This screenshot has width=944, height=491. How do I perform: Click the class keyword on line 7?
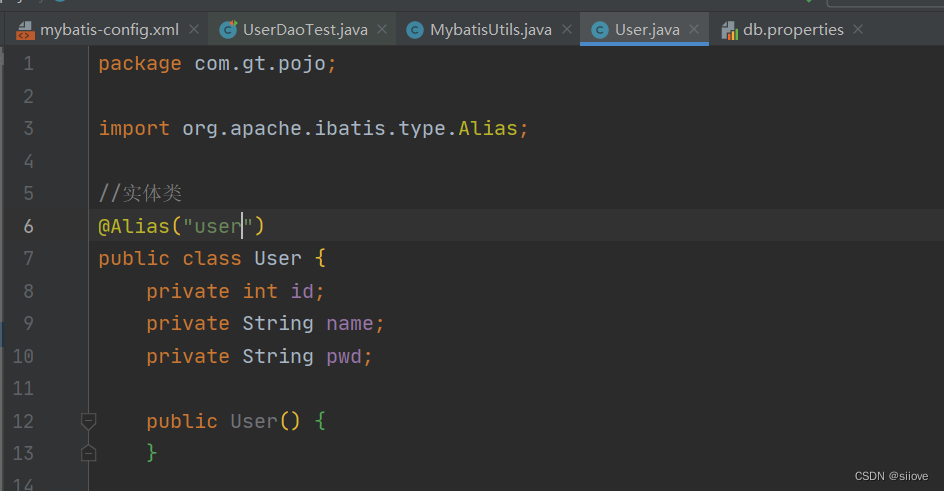click(212, 259)
